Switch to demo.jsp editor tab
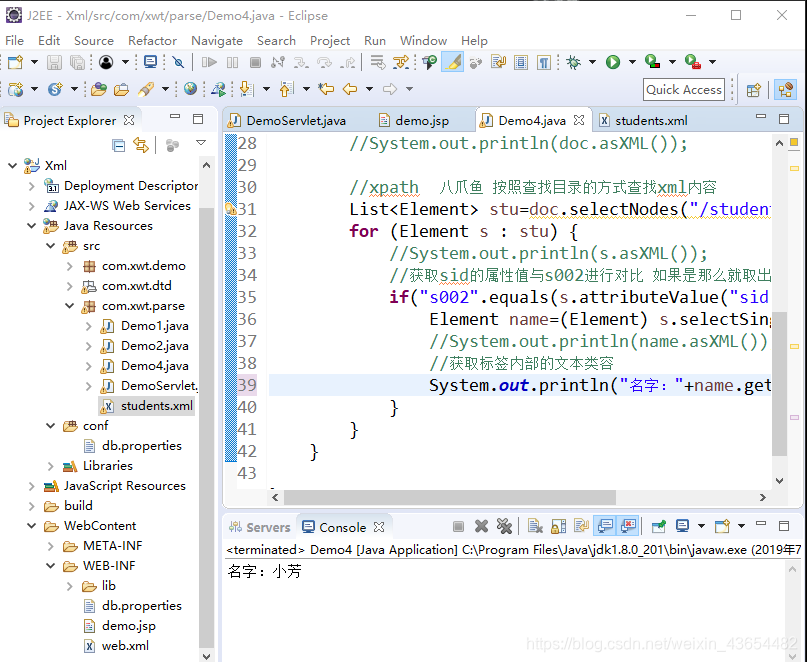807x662 pixels. pyautogui.click(x=414, y=120)
